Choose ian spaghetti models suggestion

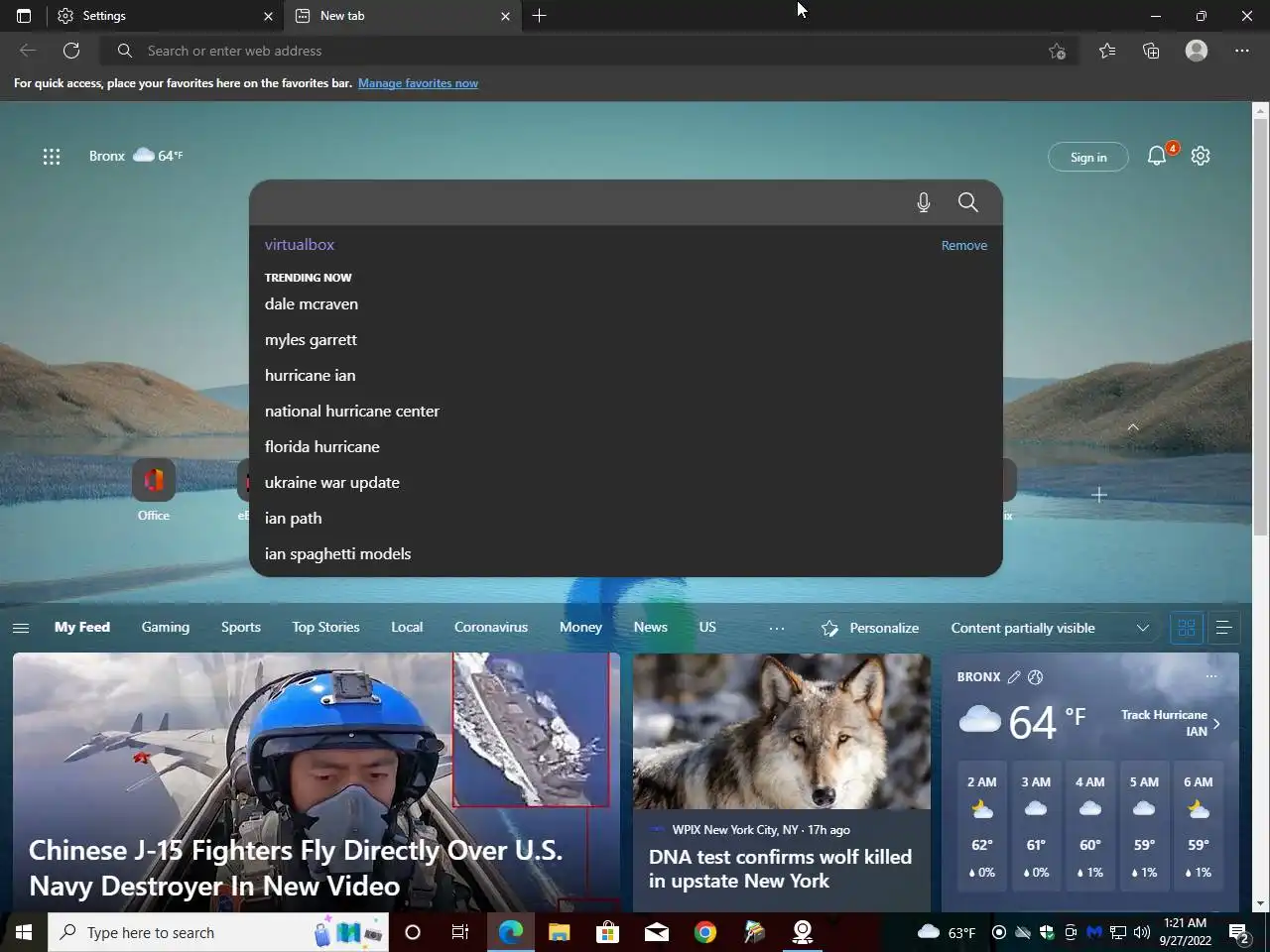[338, 553]
